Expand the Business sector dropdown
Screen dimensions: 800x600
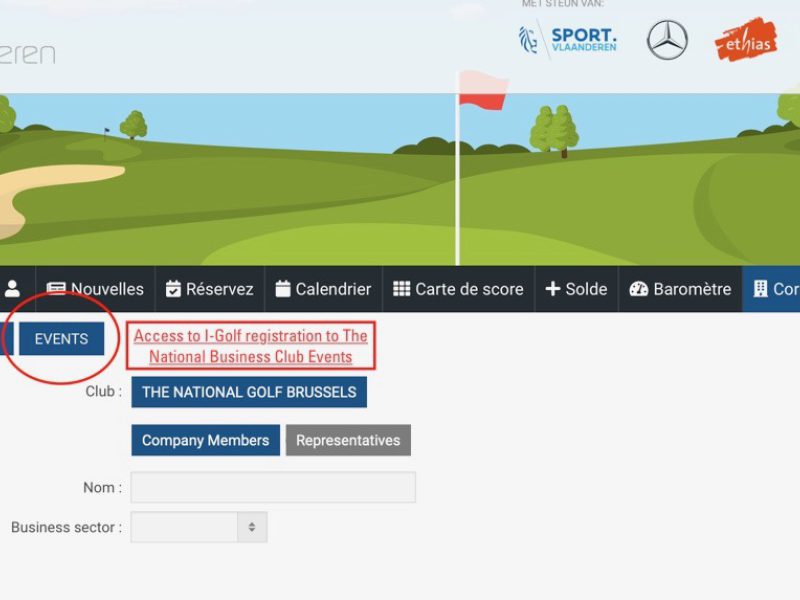click(x=199, y=527)
